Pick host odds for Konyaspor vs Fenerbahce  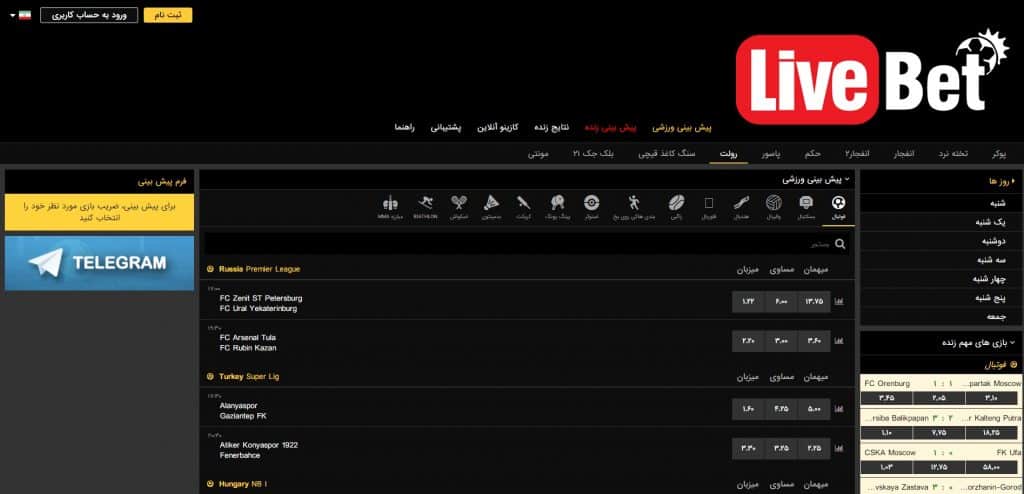tap(748, 448)
